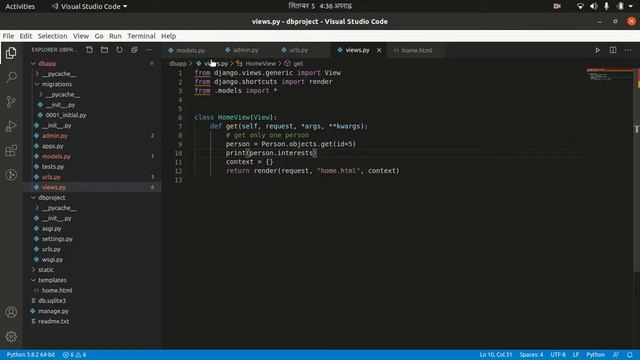The height and width of the screenshot is (360, 640).
Task: Click the microphone indicator in top bar
Action: 607,6
